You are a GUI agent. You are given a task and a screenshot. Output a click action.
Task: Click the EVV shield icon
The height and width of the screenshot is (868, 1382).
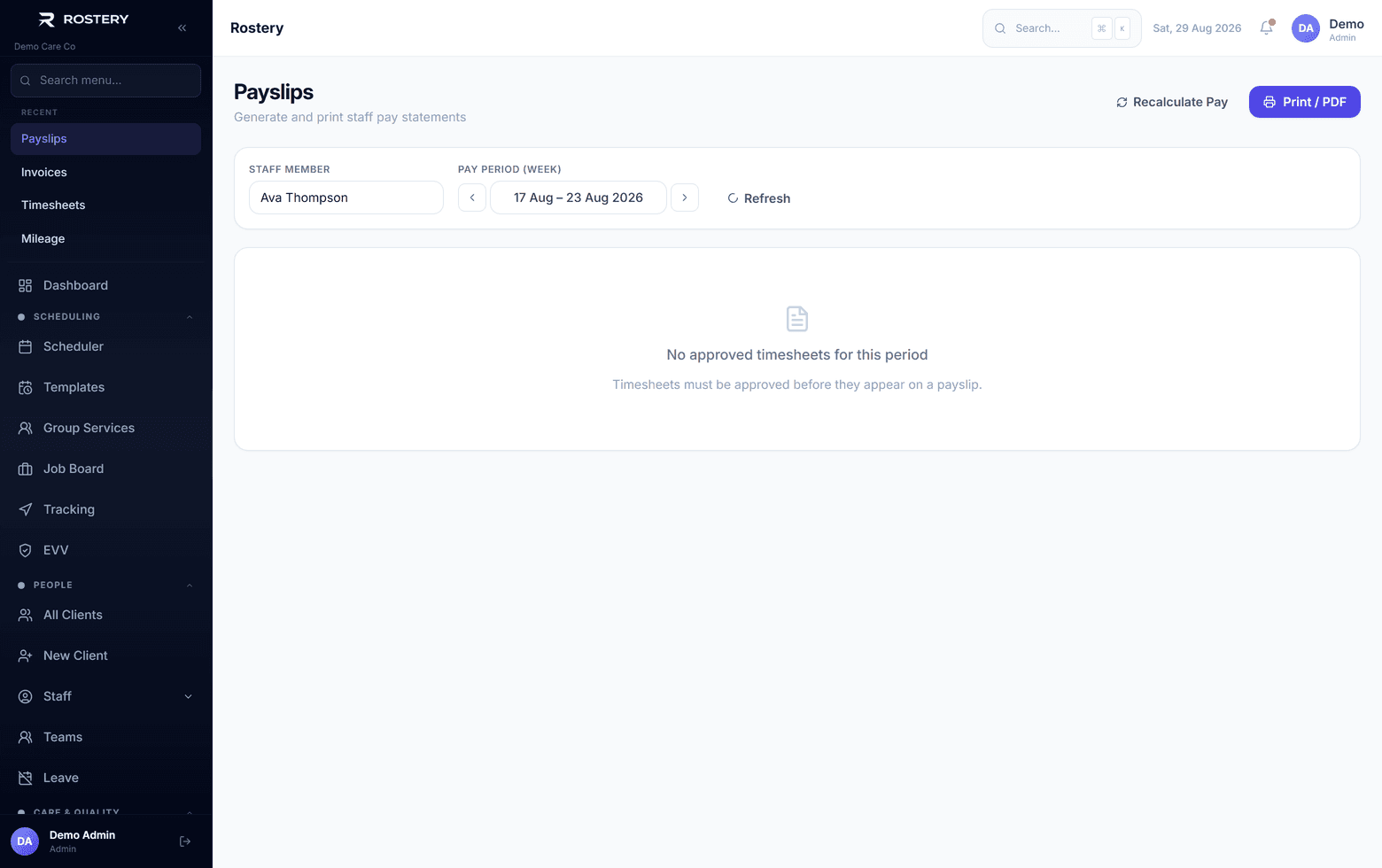(x=26, y=550)
